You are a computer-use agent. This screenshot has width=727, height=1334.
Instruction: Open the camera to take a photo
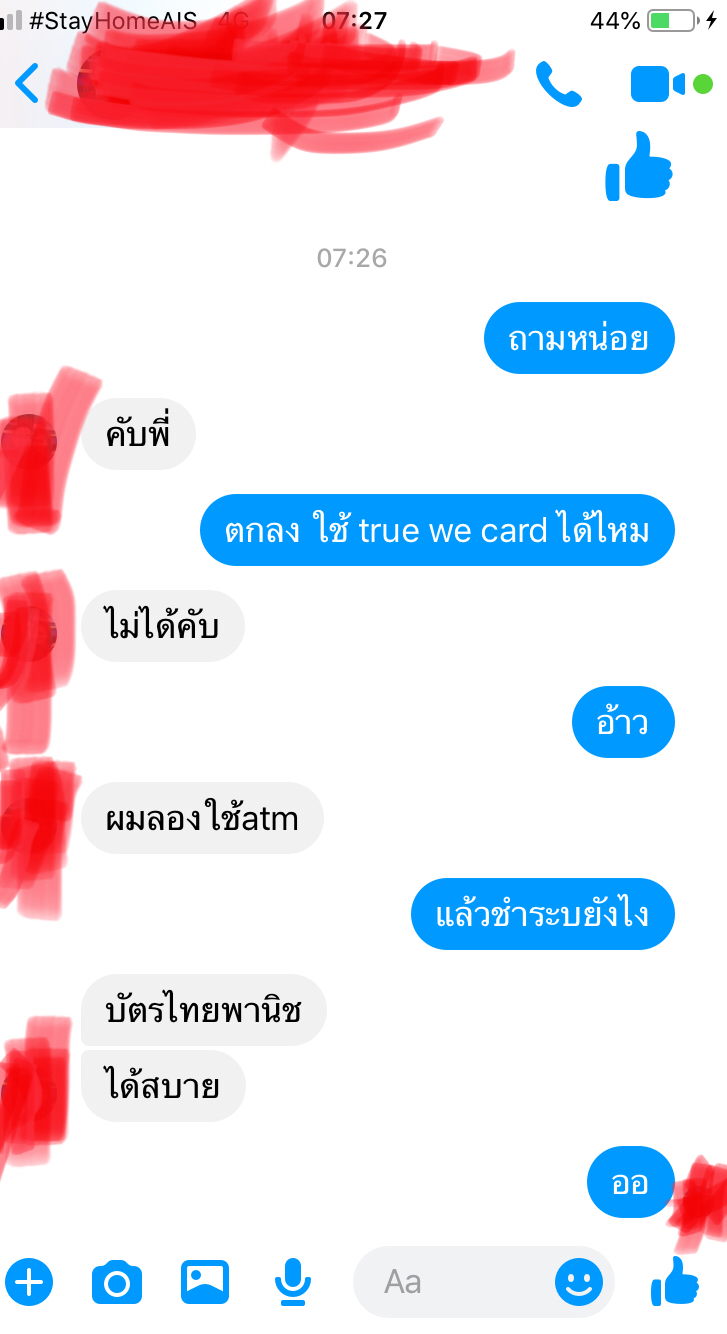(117, 1282)
